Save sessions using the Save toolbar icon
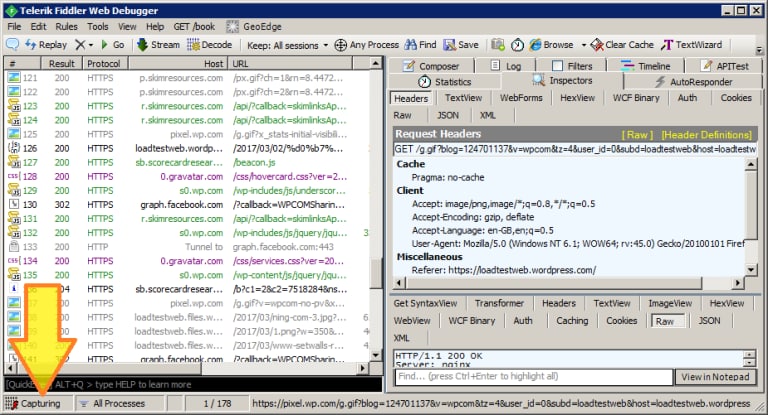The height and width of the screenshot is (415, 768). coord(461,45)
